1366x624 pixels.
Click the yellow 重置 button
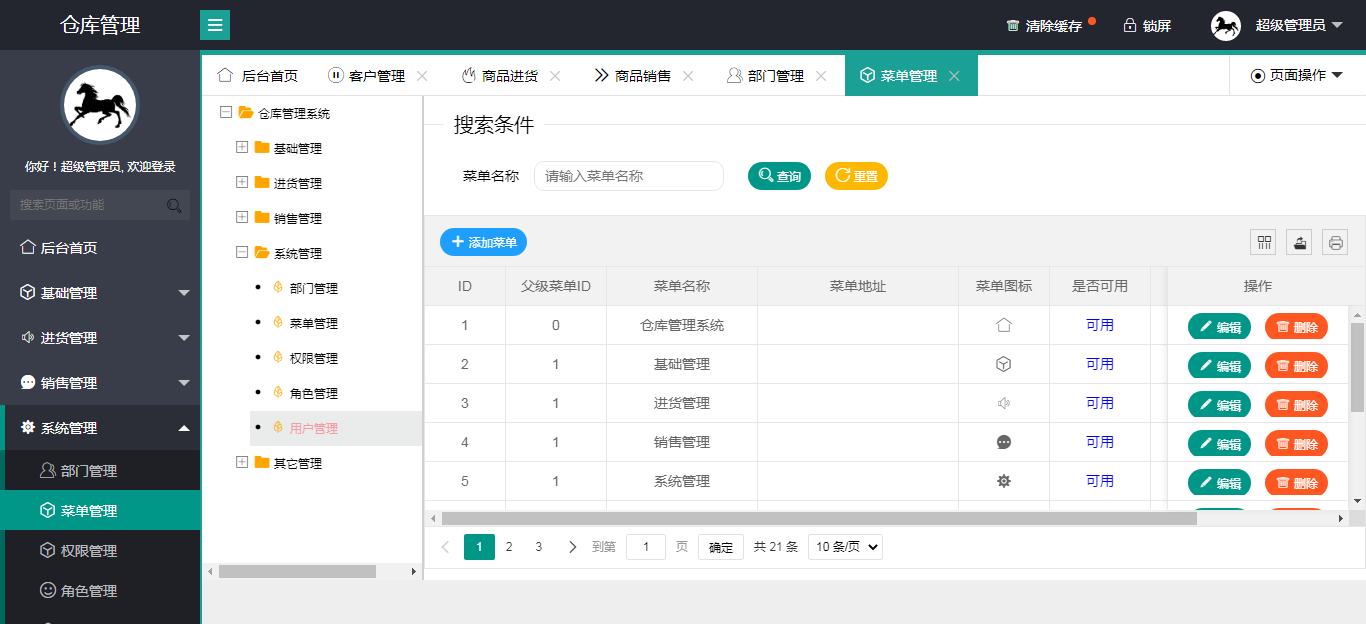(x=856, y=176)
